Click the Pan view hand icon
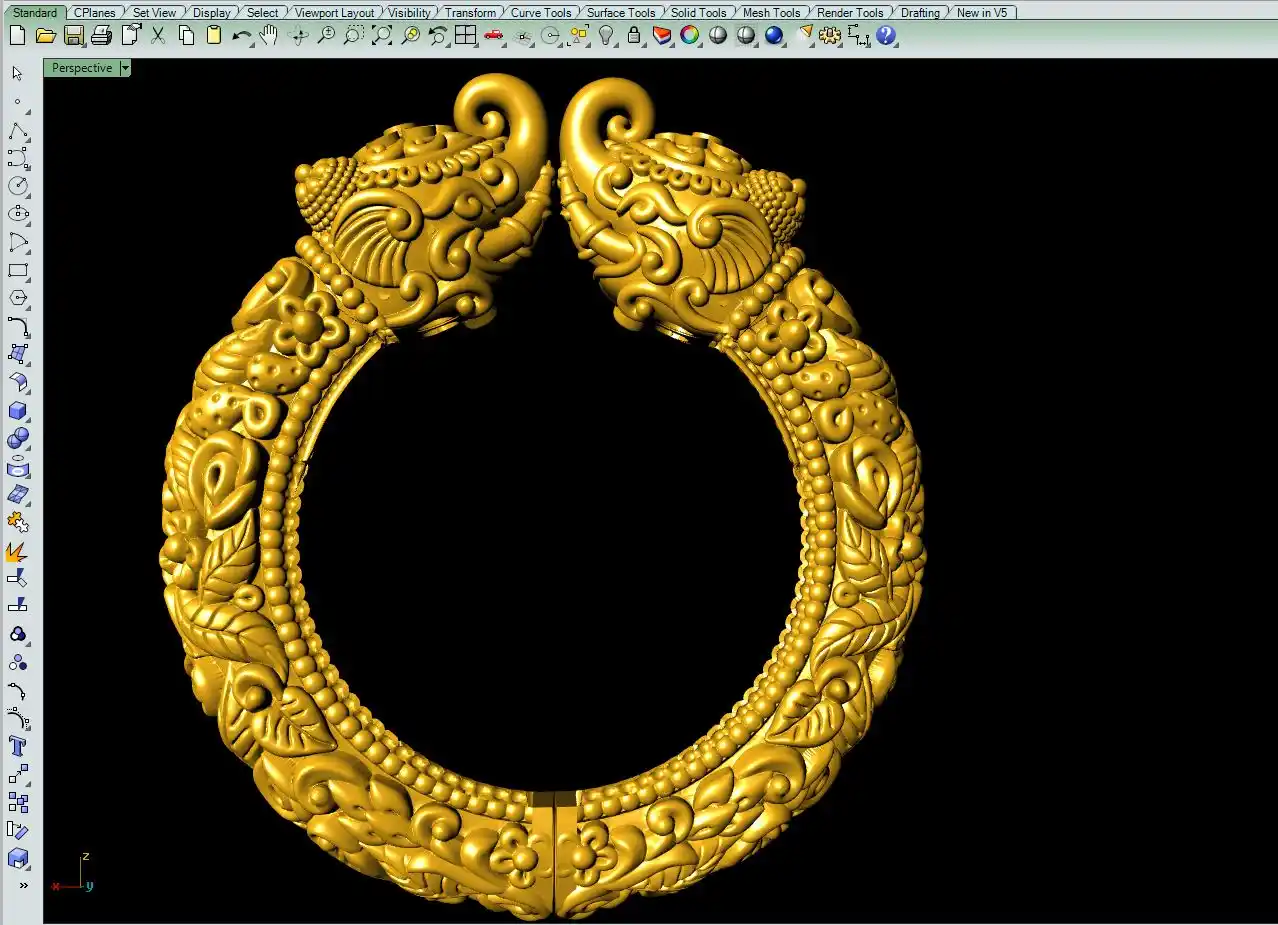 (269, 36)
